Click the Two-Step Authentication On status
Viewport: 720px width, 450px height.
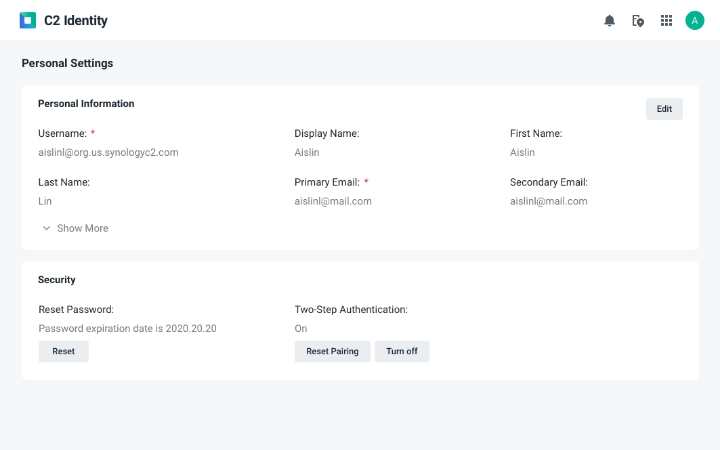(301, 329)
